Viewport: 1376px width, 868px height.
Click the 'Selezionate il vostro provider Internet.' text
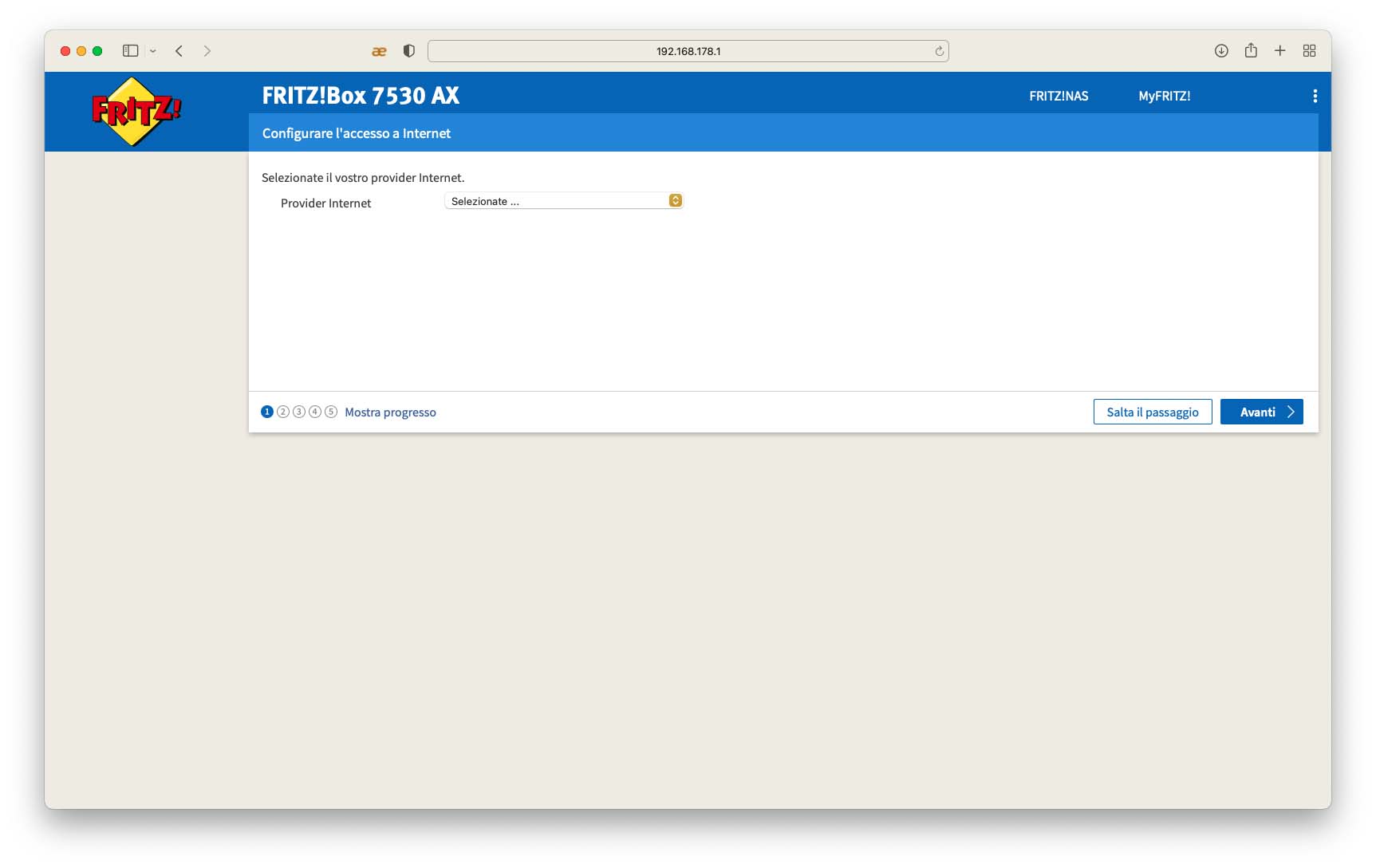pos(363,178)
